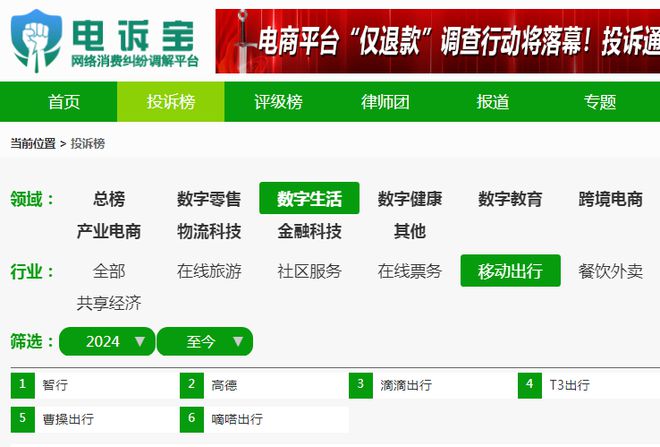Choose the 物流科技 domain filter
The width and height of the screenshot is (660, 447).
(x=209, y=231)
